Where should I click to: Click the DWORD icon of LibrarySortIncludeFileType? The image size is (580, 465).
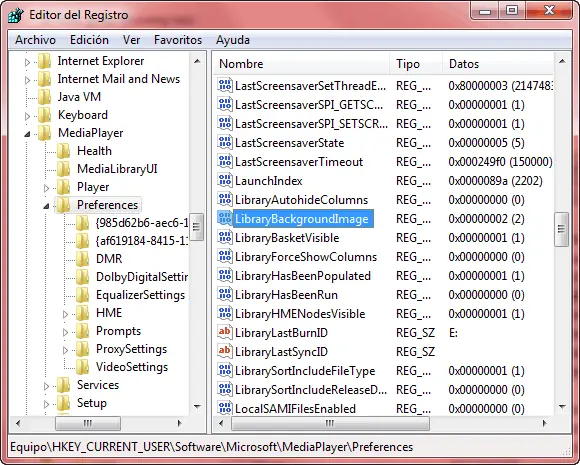[x=225, y=370]
